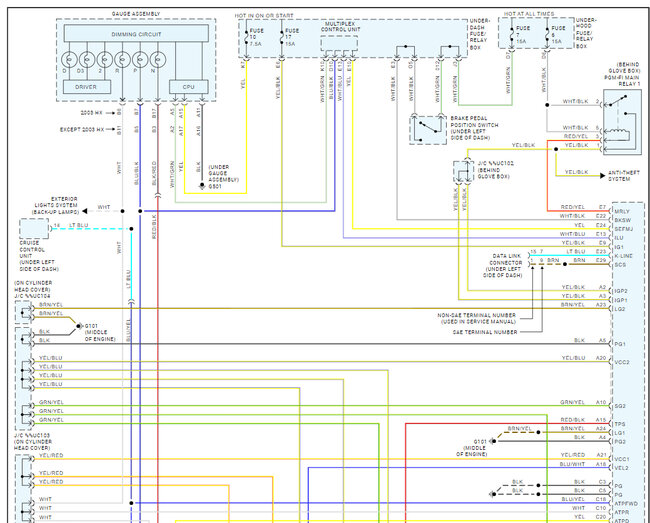The height and width of the screenshot is (523, 650).
Task: Click the P indicator lamp symbol
Action: (x=140, y=60)
